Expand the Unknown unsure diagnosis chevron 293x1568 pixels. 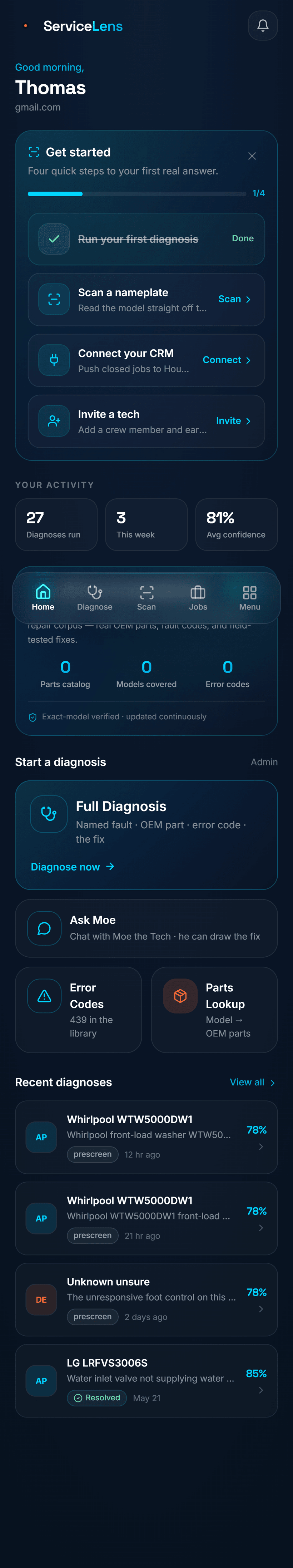(261, 1309)
